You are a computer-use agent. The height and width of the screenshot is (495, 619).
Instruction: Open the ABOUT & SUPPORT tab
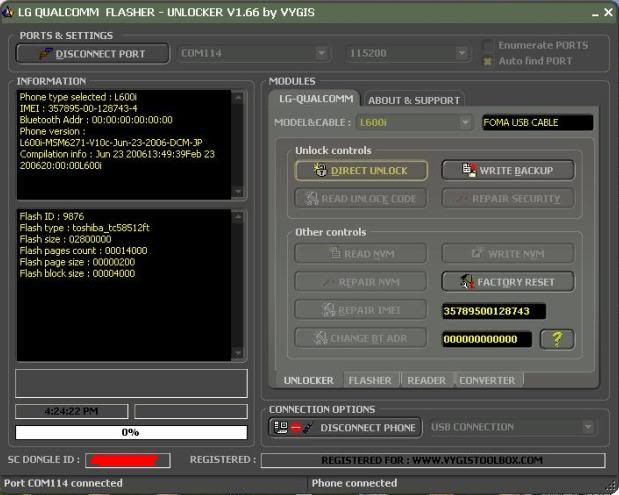[x=414, y=100]
